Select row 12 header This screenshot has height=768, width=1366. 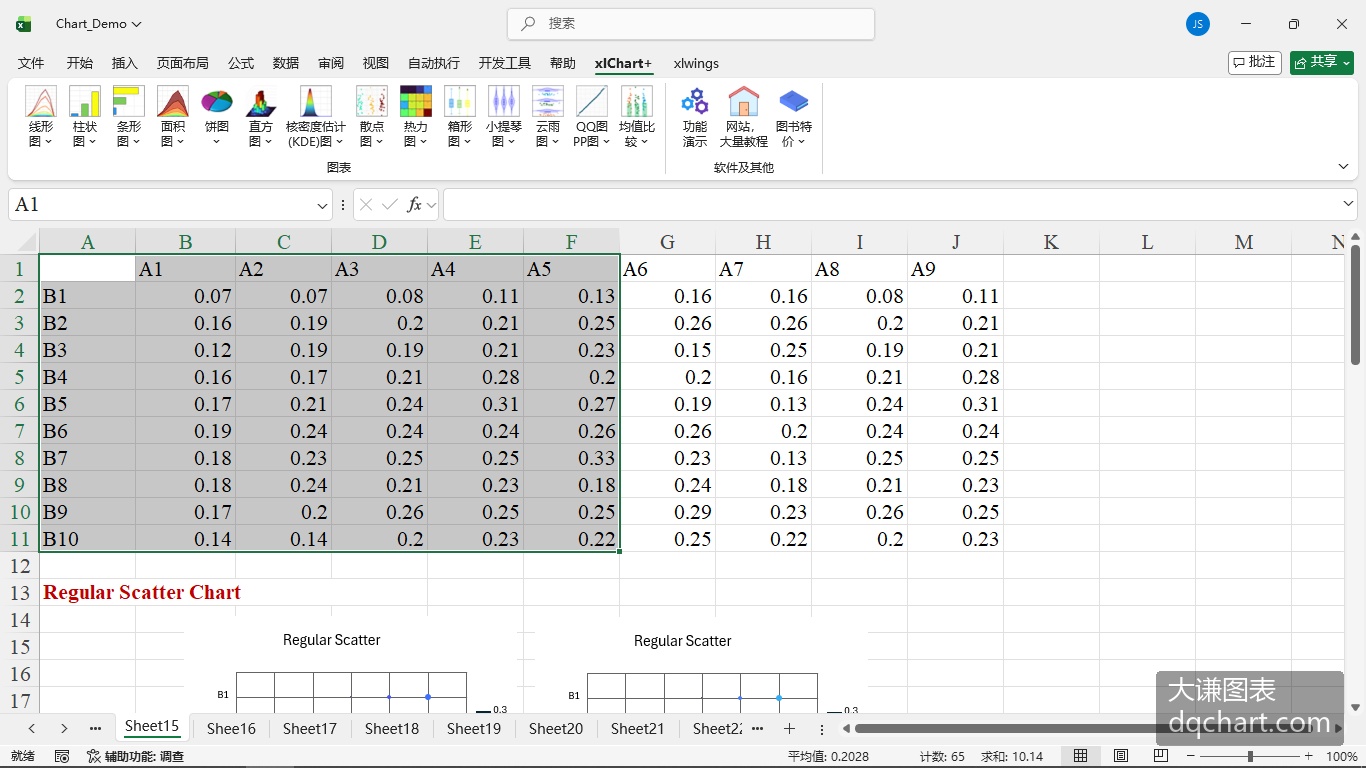click(20, 566)
